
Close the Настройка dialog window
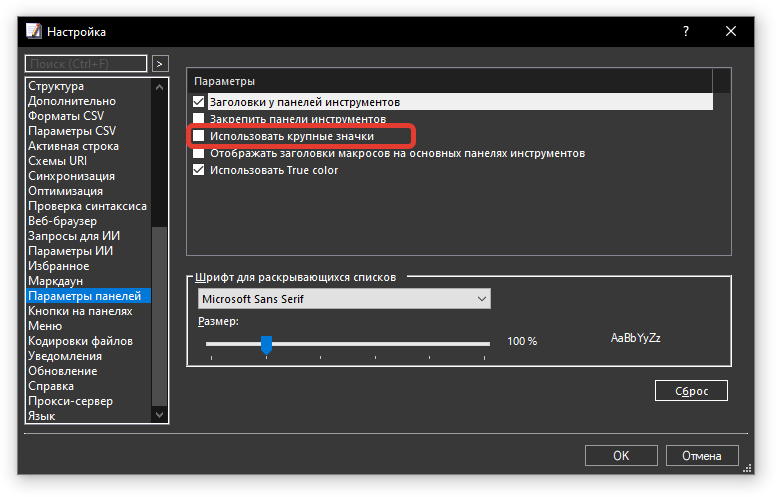click(x=730, y=31)
